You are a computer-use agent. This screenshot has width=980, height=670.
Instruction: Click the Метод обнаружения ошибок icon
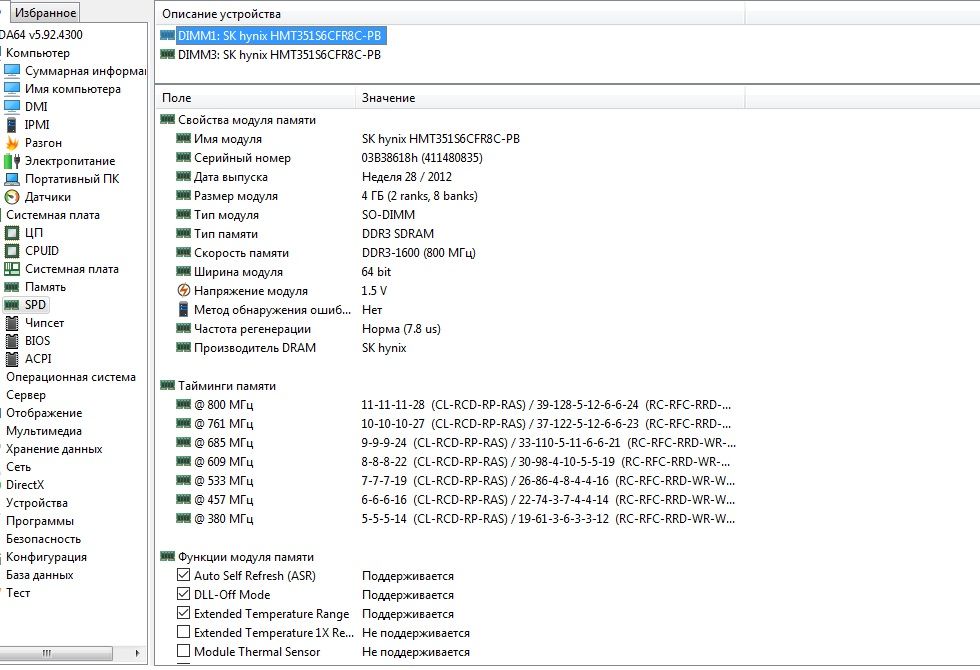pos(183,309)
